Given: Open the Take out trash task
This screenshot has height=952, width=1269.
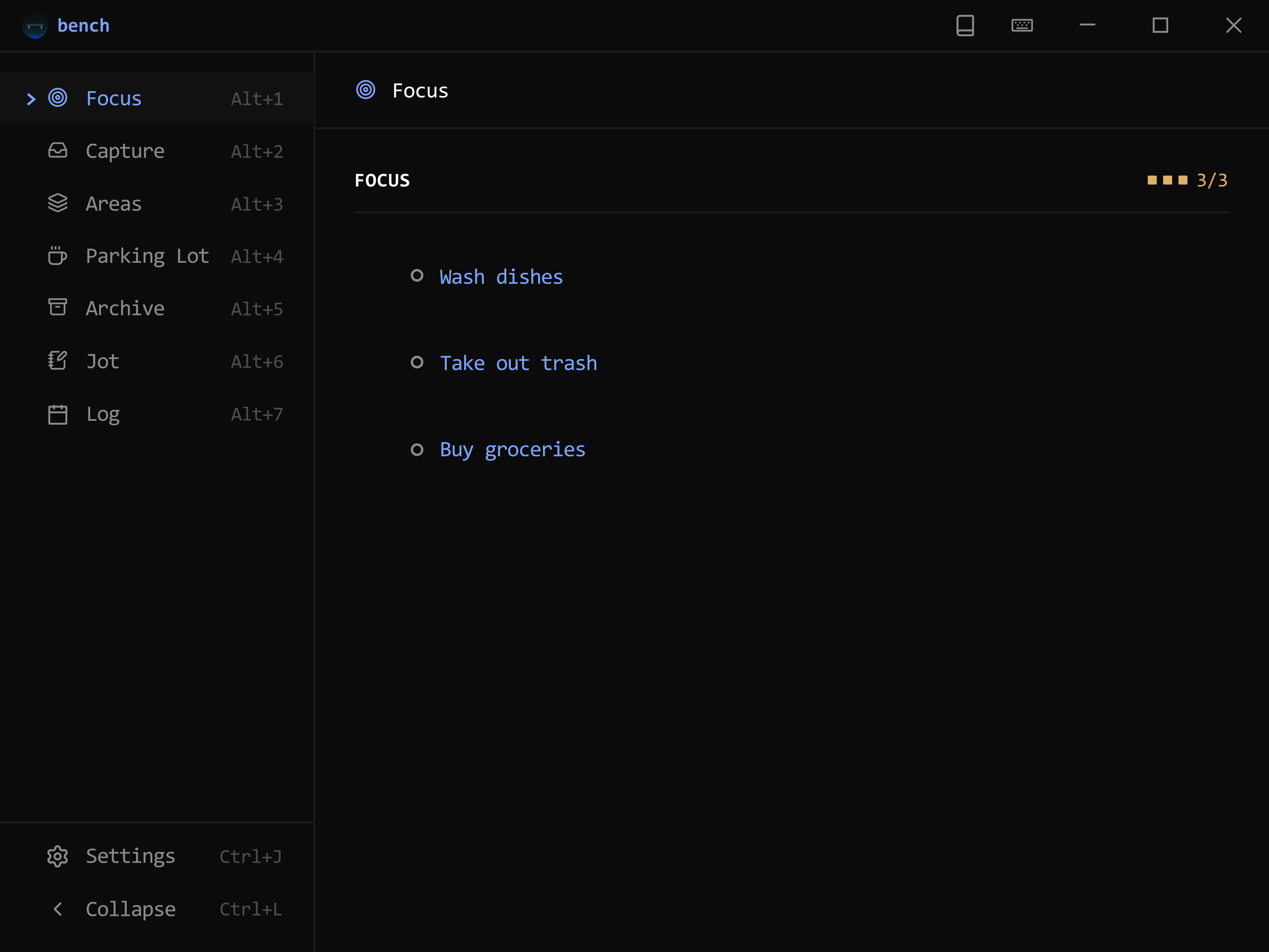Looking at the screenshot, I should coord(519,364).
